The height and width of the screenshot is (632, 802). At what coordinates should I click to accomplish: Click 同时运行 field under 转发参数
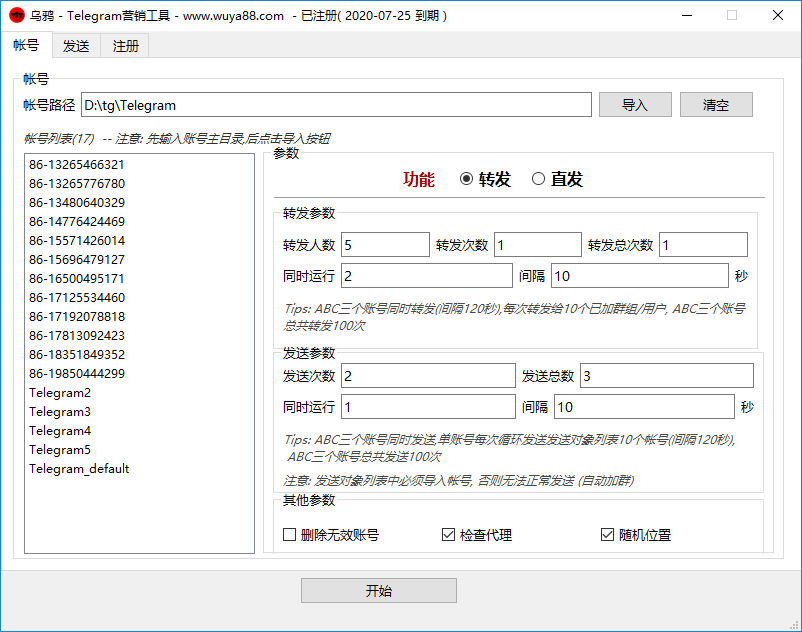(x=427, y=276)
